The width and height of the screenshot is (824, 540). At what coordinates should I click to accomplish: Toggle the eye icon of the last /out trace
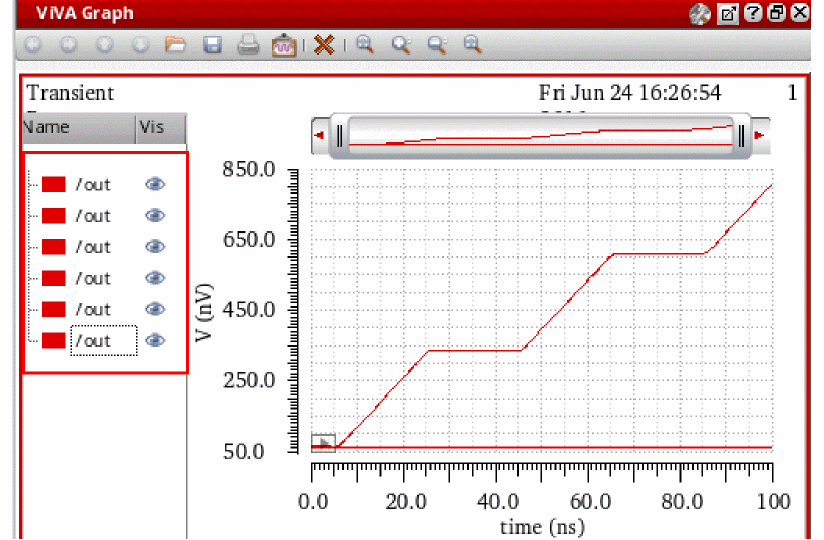tap(155, 340)
